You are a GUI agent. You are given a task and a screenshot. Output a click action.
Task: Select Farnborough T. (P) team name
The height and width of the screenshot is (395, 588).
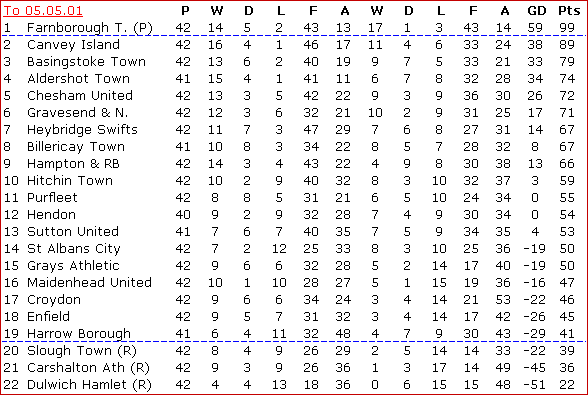pyautogui.click(x=90, y=28)
